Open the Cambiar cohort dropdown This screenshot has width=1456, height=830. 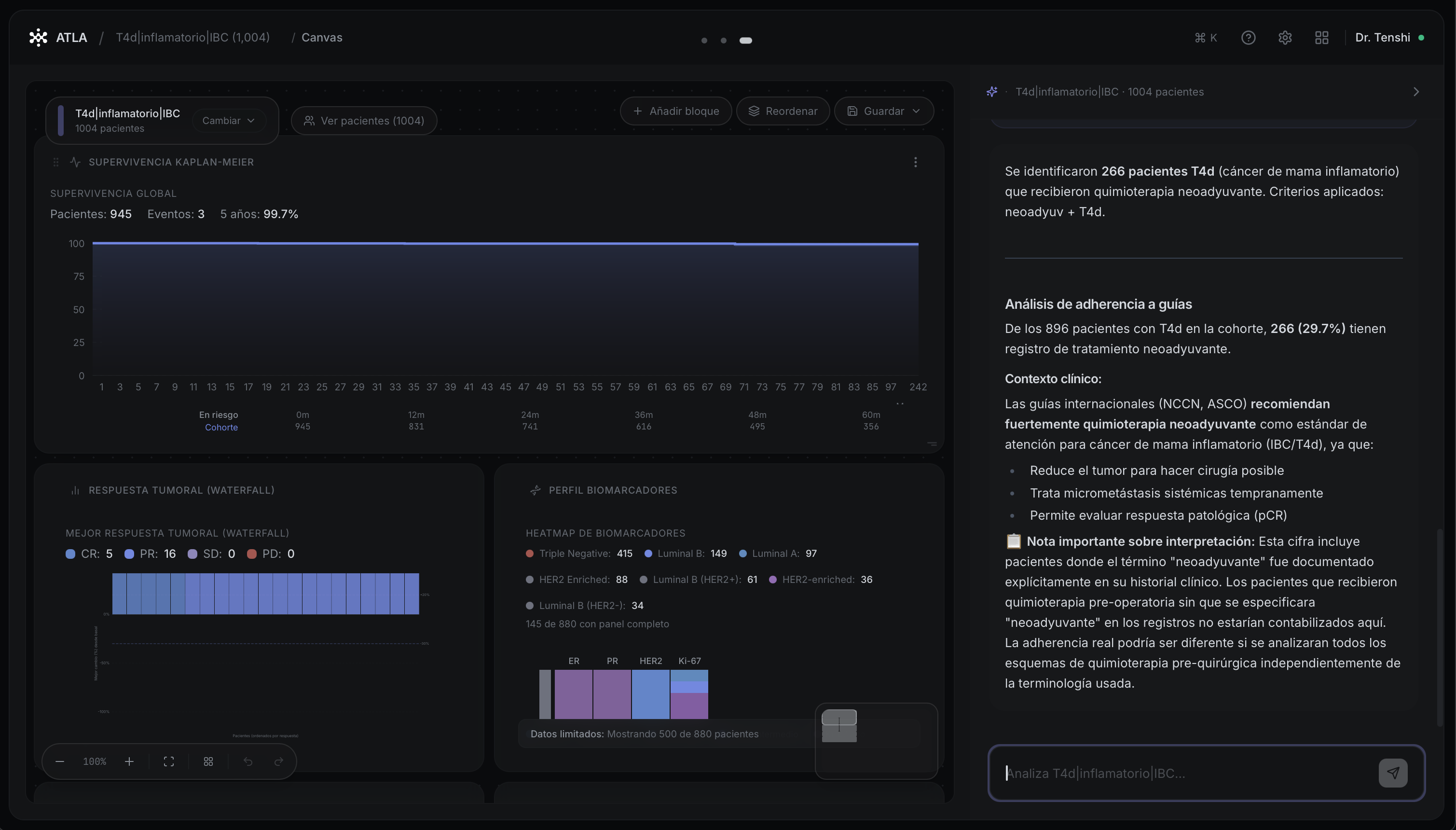click(229, 121)
